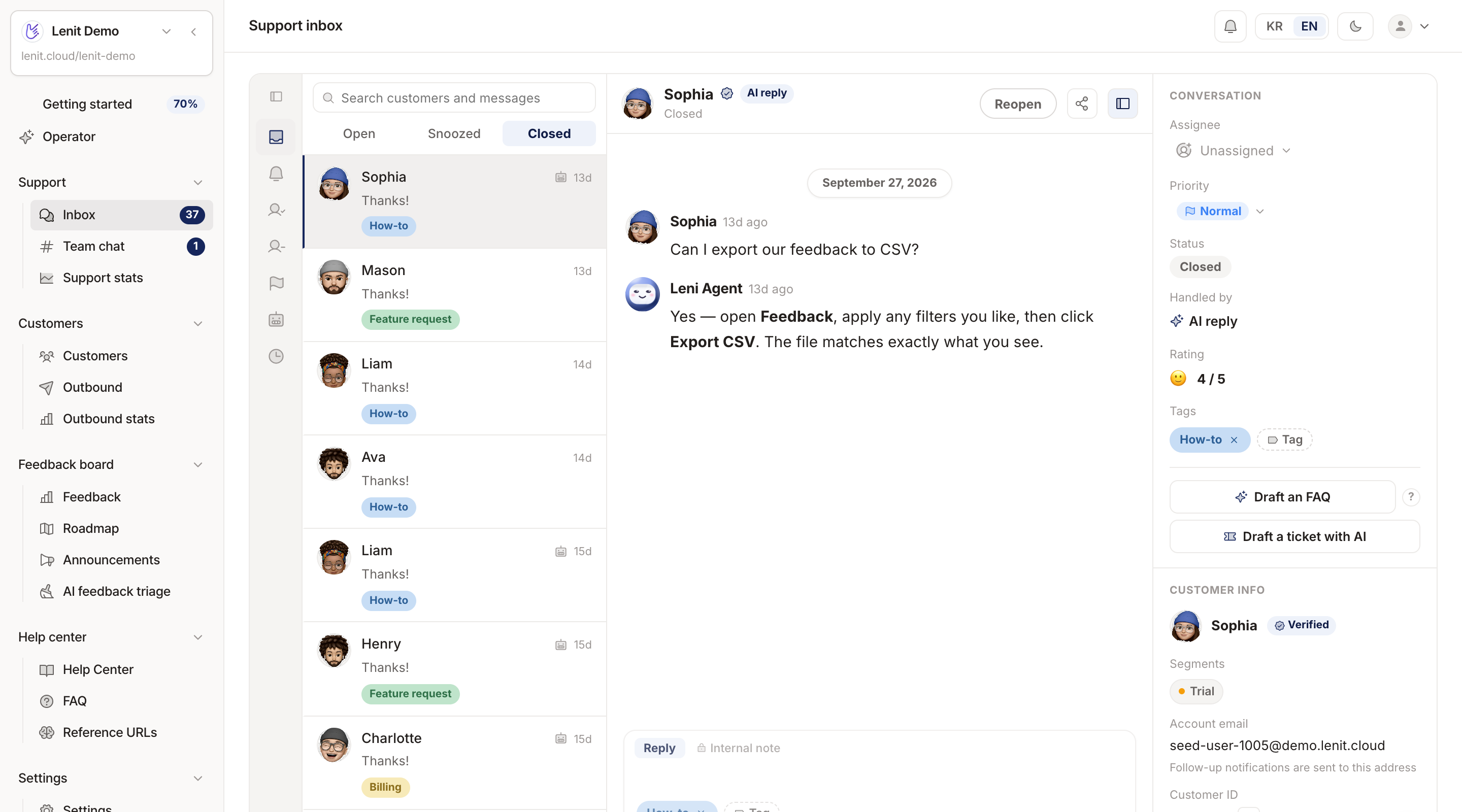1462x812 pixels.
Task: Select the unassigned person icon in rail
Action: [276, 246]
